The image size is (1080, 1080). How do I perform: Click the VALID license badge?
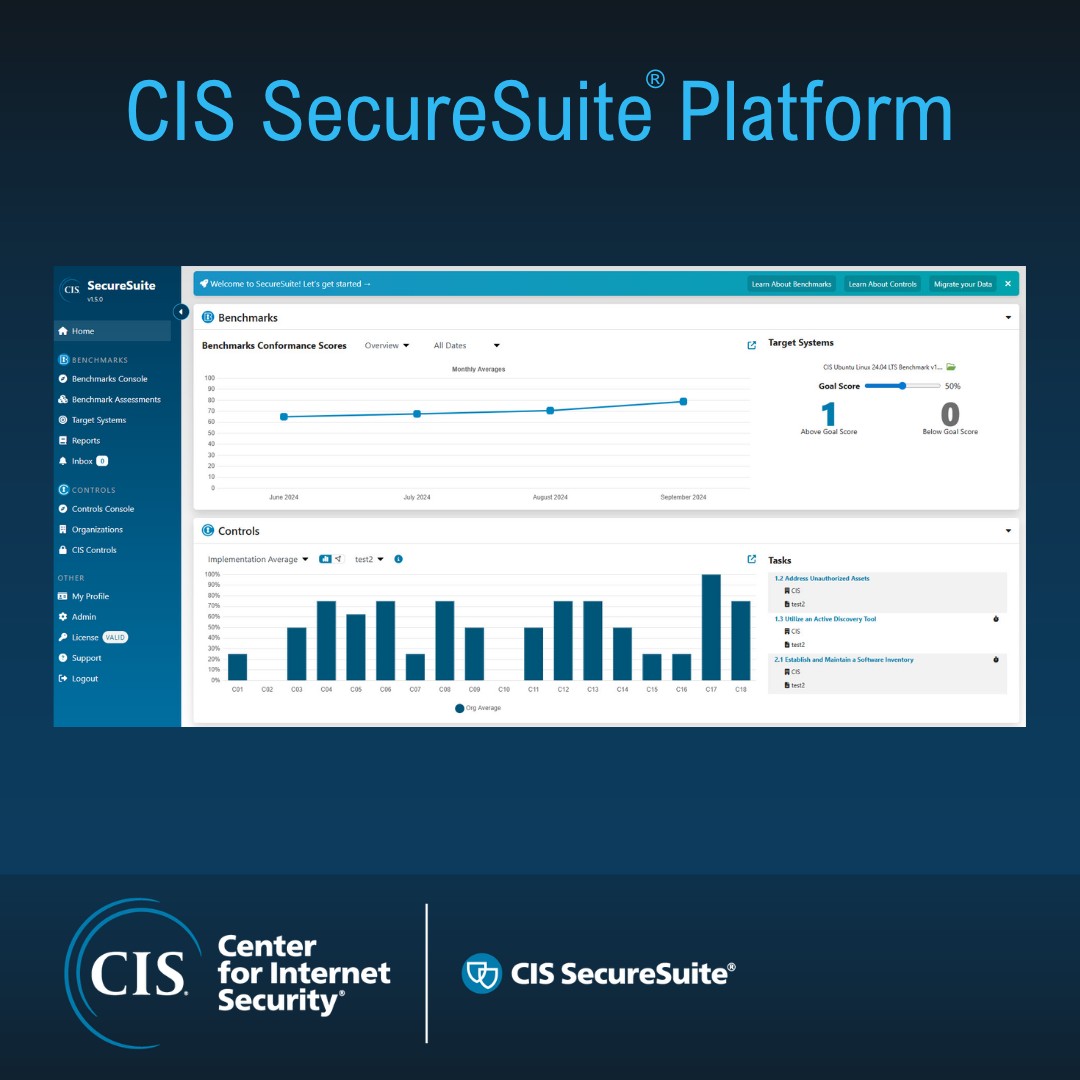click(115, 637)
